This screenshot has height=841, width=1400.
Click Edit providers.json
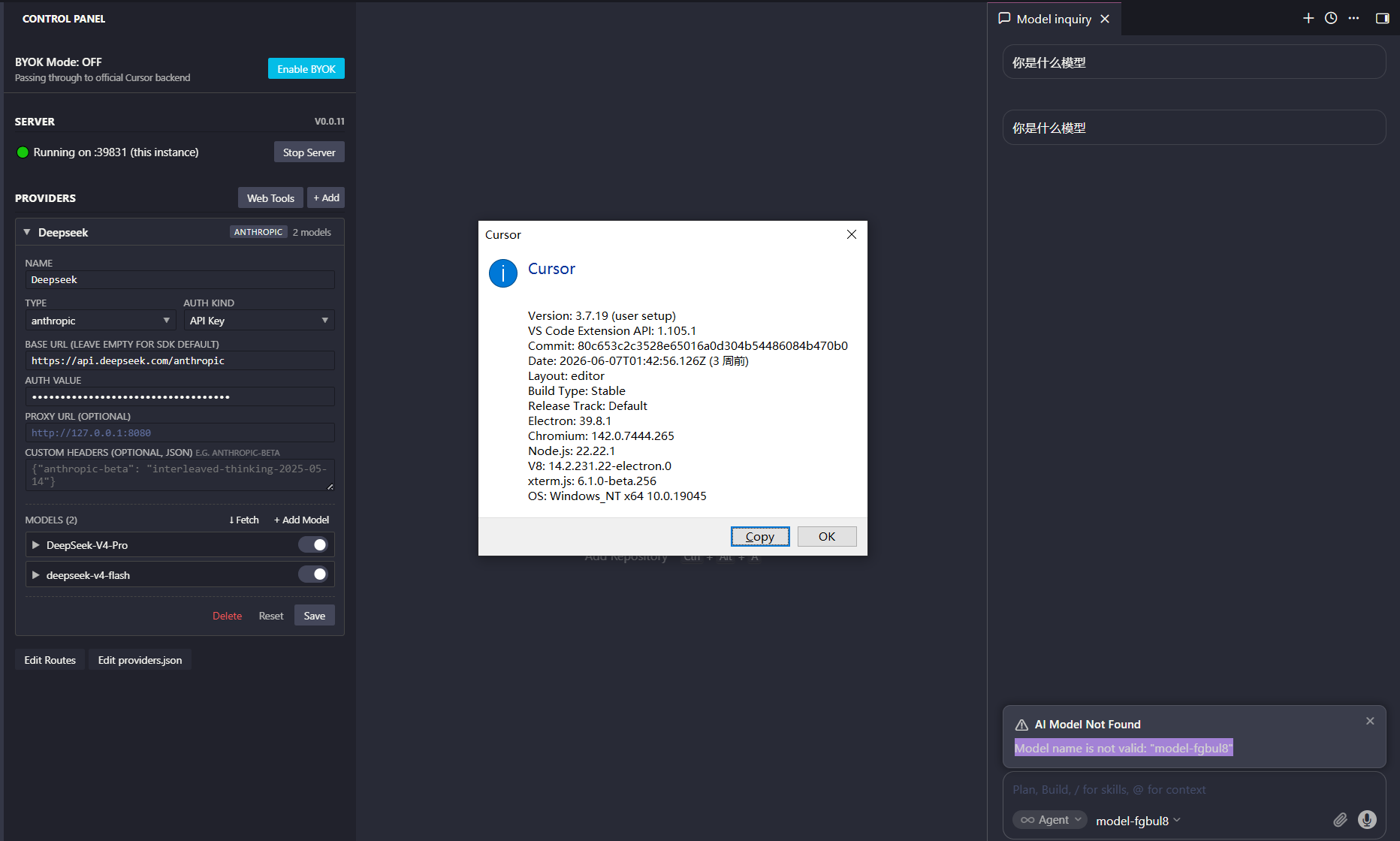140,660
